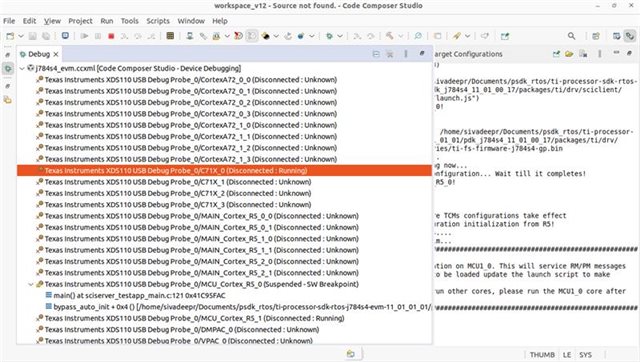Click the load program icon in toolbar
Screen dimensions: 640x362
[x=216, y=36]
